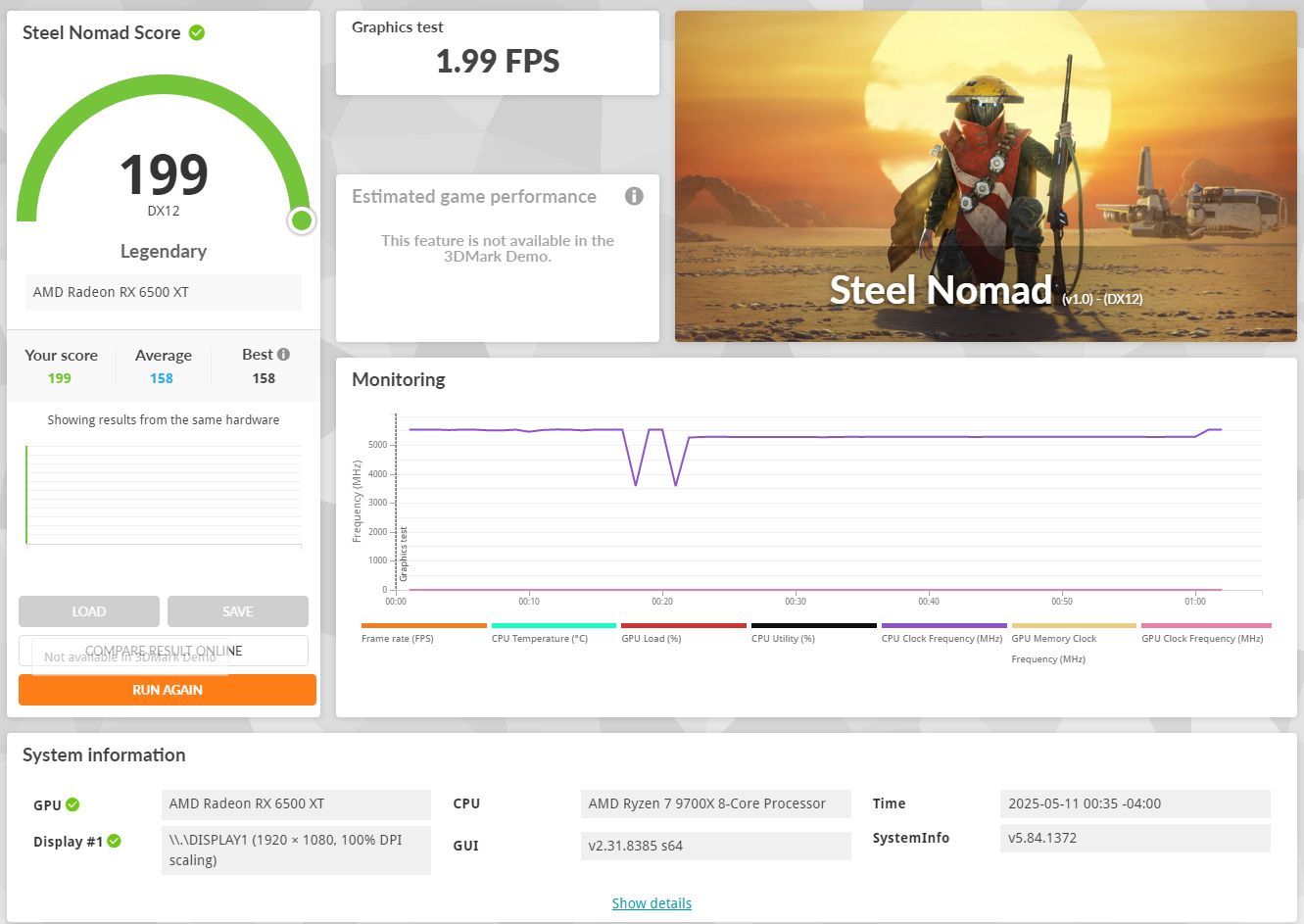The height and width of the screenshot is (924, 1304).
Task: Click the green dot at gauge end
Action: (302, 220)
